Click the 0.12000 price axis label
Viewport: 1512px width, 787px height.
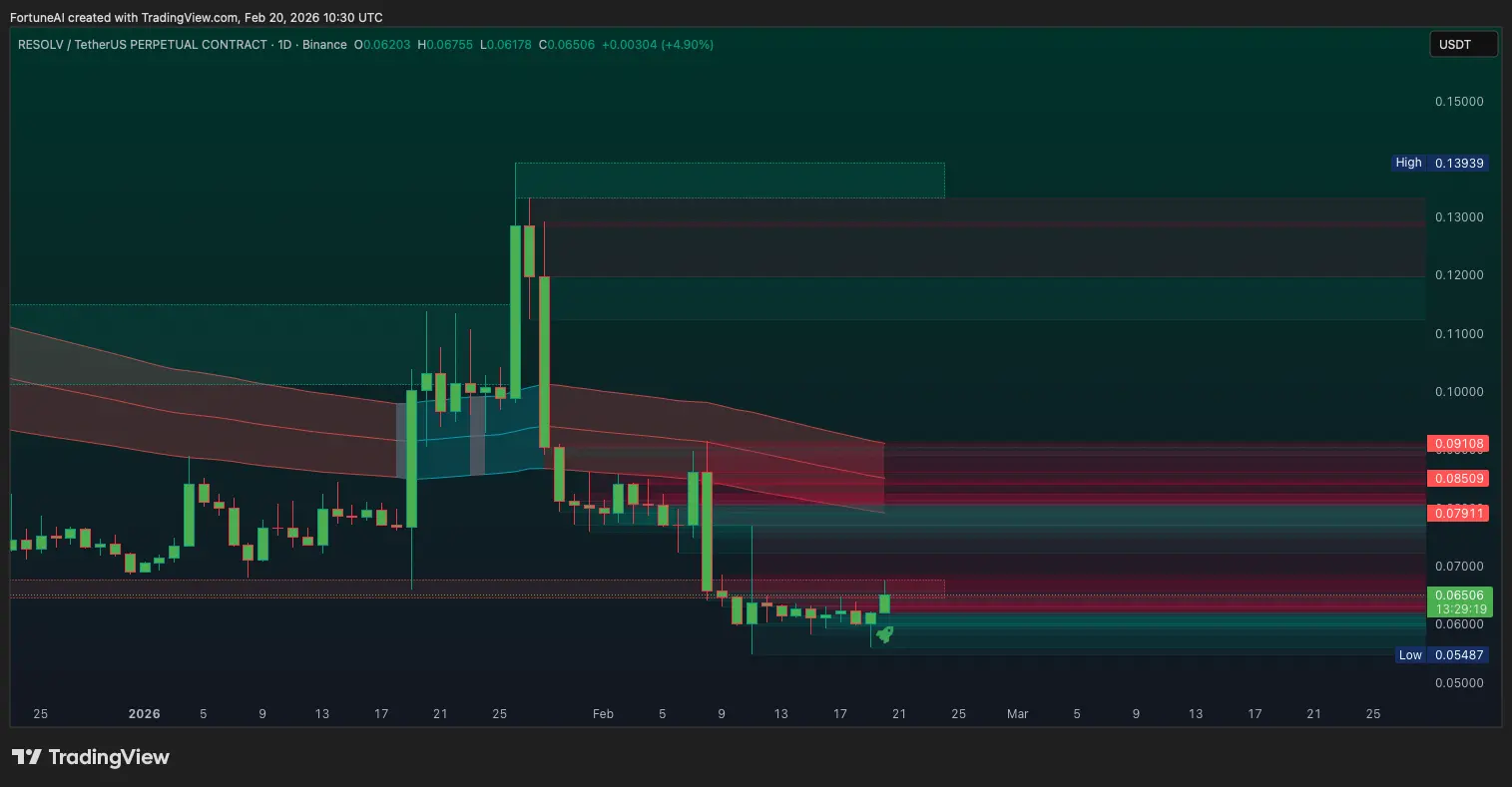(1459, 275)
